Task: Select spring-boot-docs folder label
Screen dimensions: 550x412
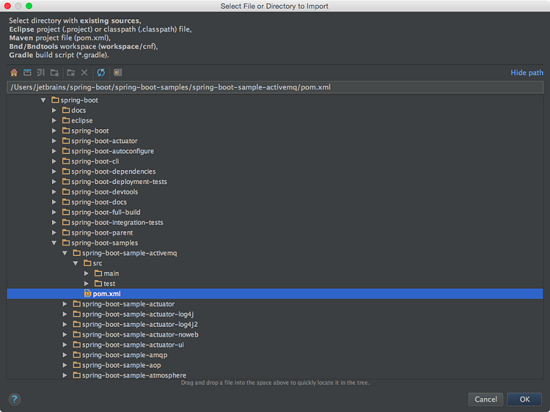Action: tap(99, 202)
